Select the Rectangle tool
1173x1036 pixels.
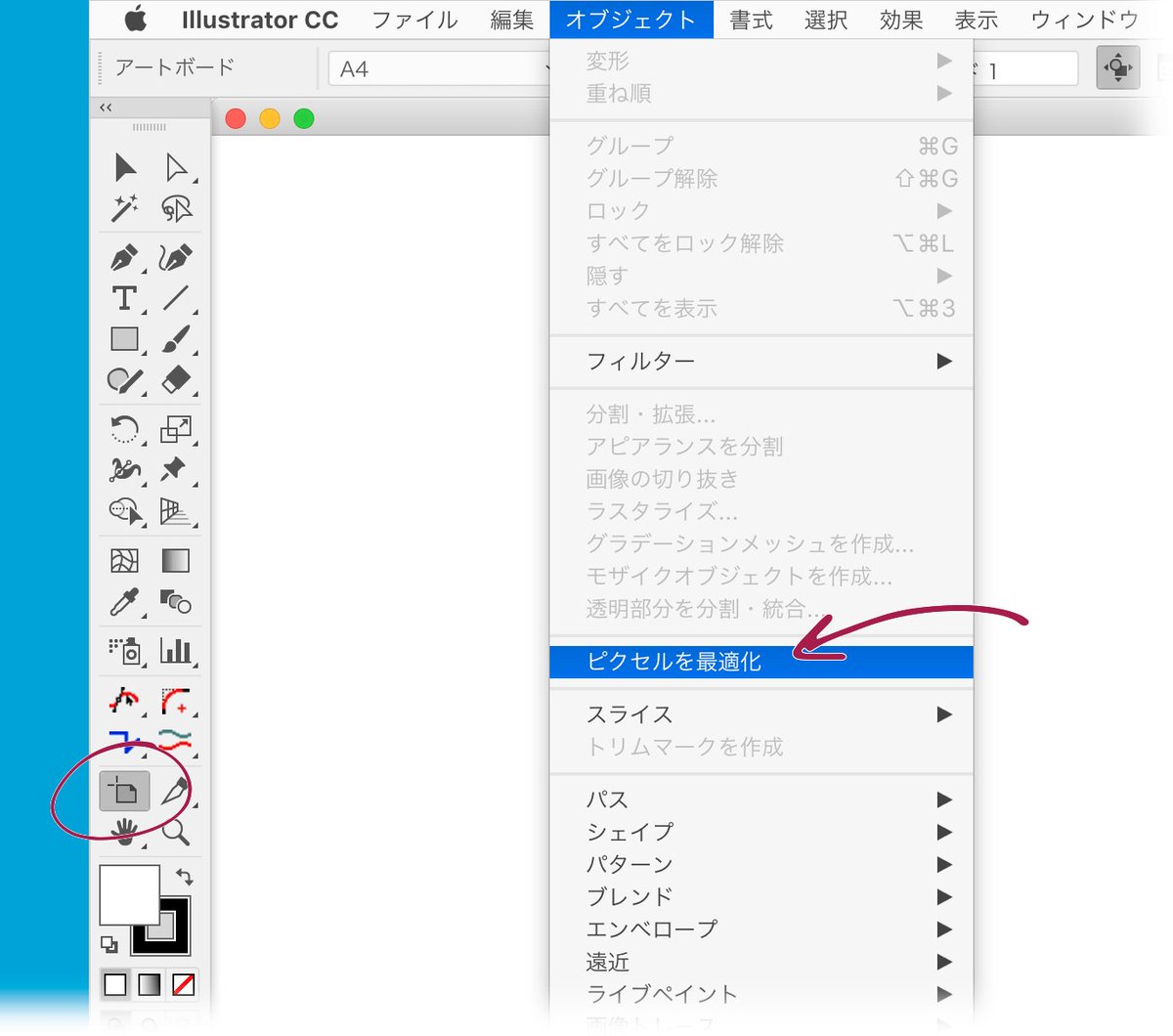125,339
